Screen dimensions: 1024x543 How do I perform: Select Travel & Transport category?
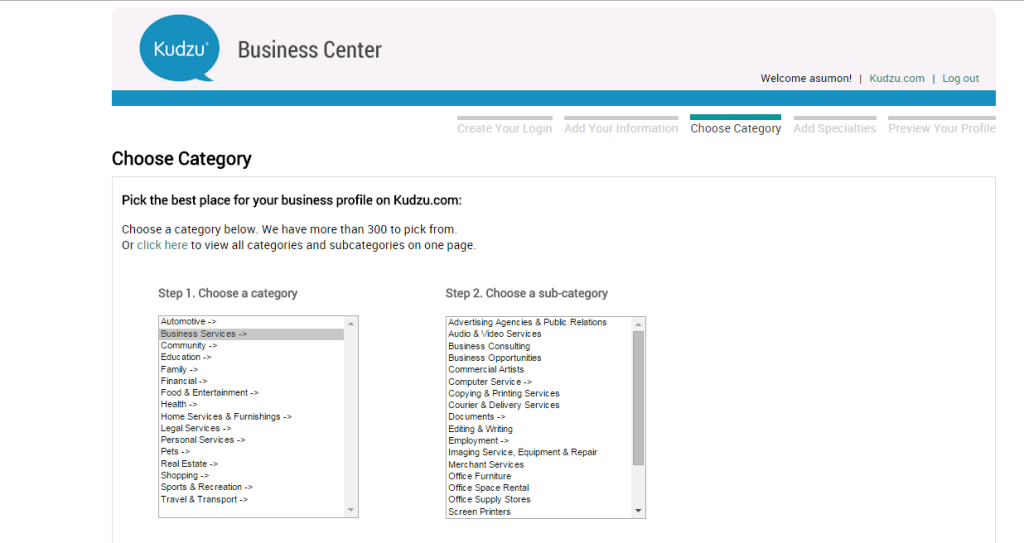coord(251,499)
